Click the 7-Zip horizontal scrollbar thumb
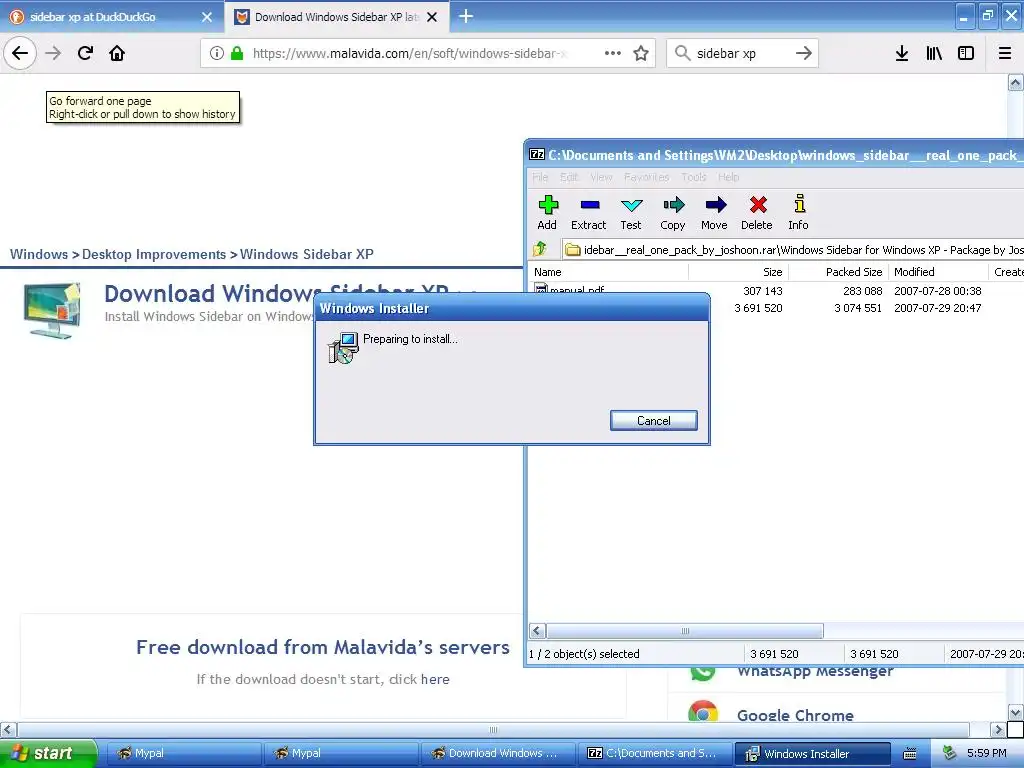1024x768 pixels. coord(684,631)
